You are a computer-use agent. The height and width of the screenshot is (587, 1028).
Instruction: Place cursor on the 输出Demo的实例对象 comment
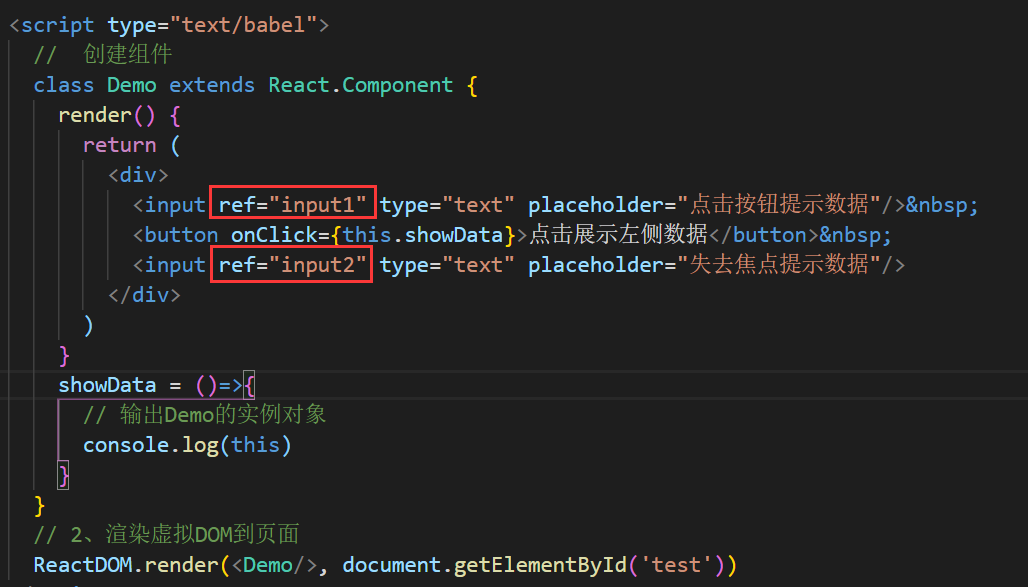click(205, 415)
